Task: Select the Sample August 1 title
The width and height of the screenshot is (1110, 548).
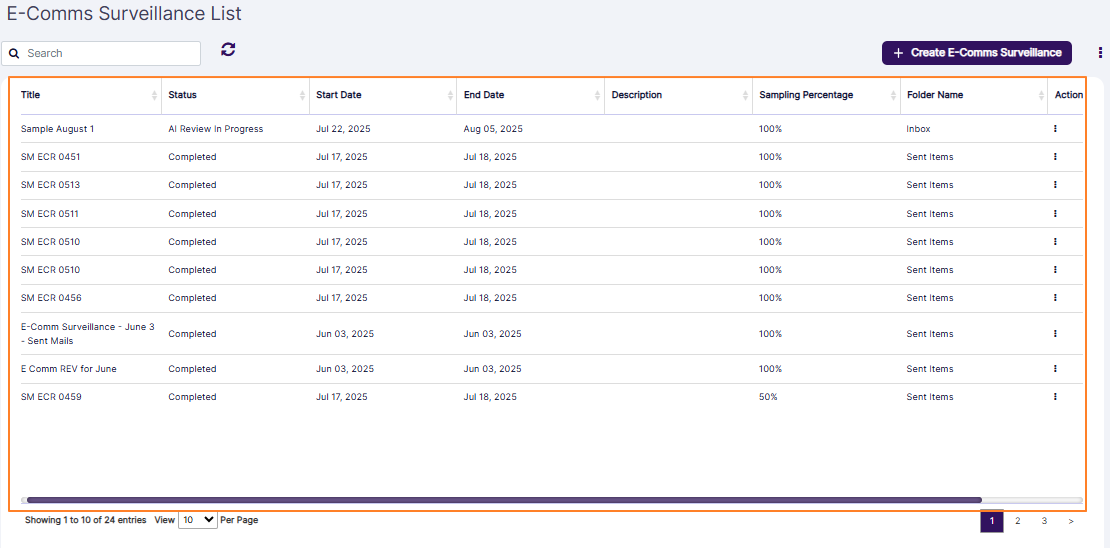Action: coord(57,129)
